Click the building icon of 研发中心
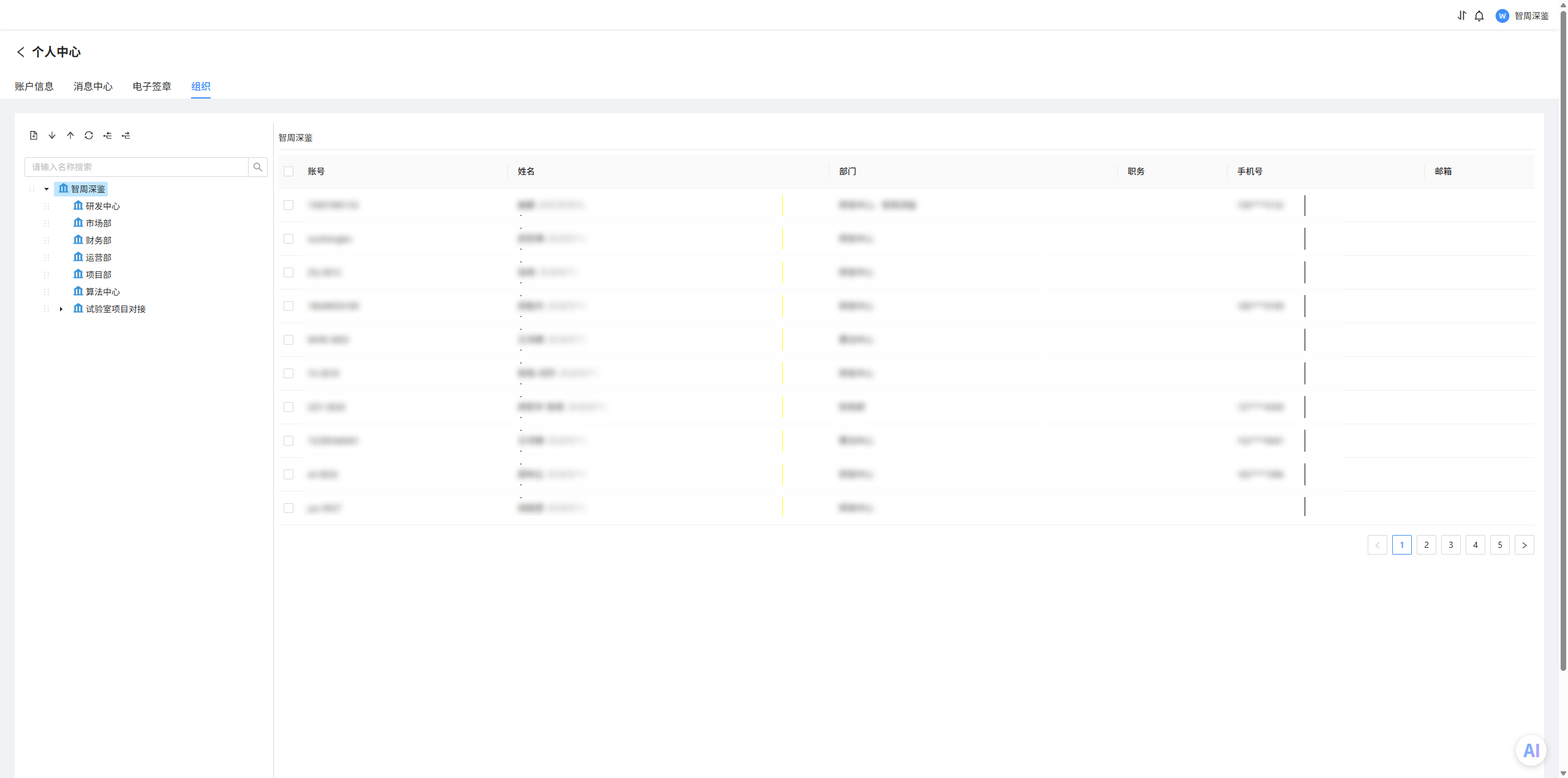1568x778 pixels. pos(78,206)
